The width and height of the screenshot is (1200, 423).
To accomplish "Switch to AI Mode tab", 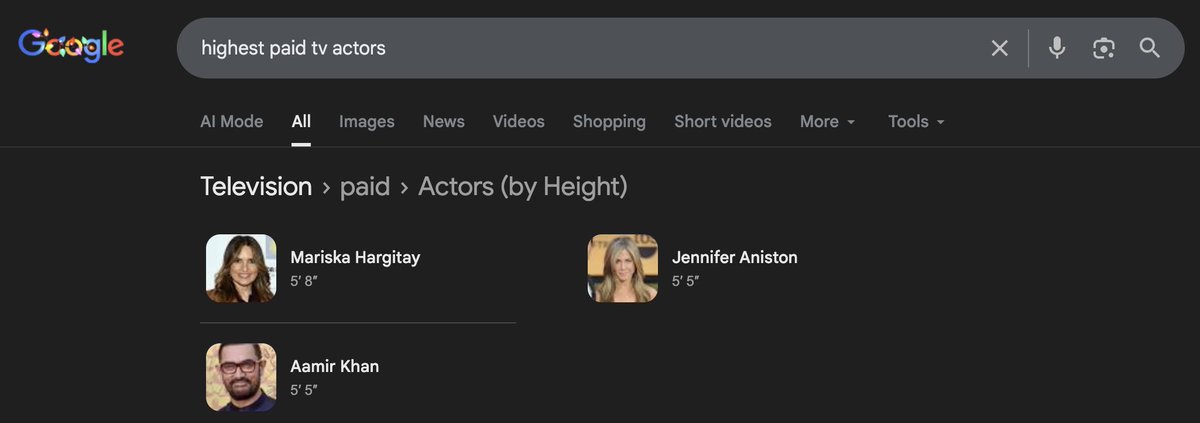I will pyautogui.click(x=232, y=121).
